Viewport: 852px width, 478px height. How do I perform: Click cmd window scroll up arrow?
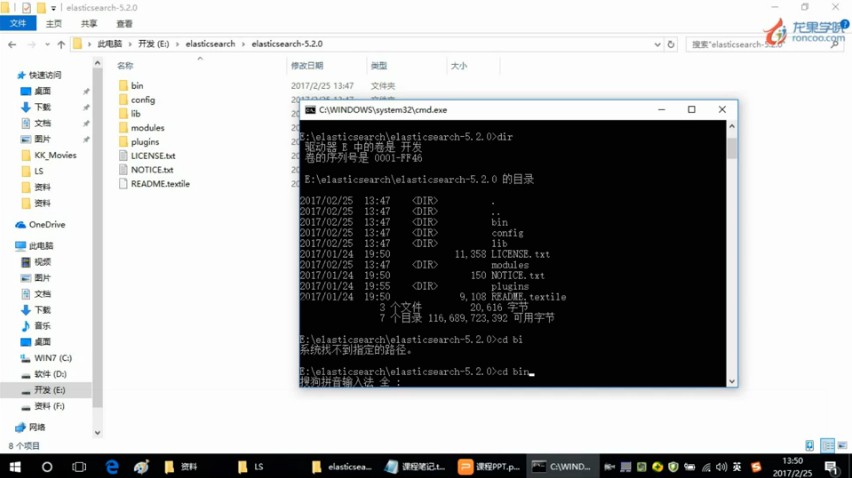pos(731,126)
